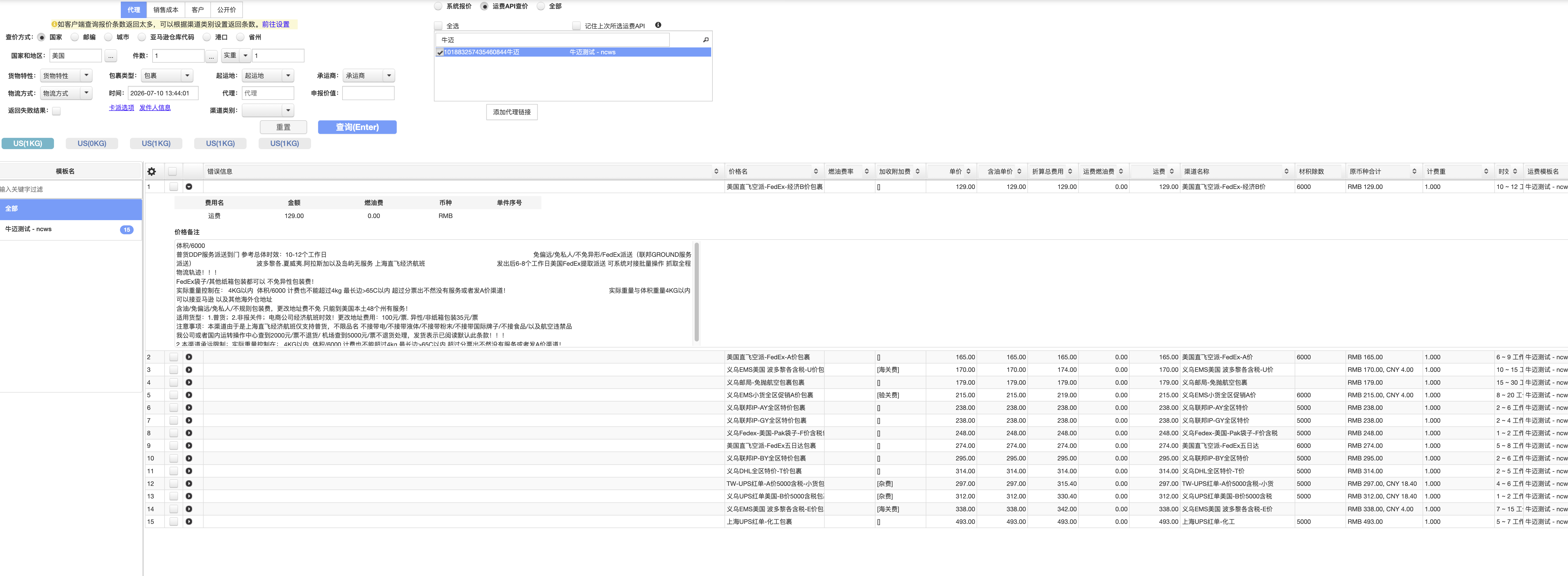Sort by the 燃油费率 column arrows
The width and height of the screenshot is (1568, 576).
[x=867, y=172]
